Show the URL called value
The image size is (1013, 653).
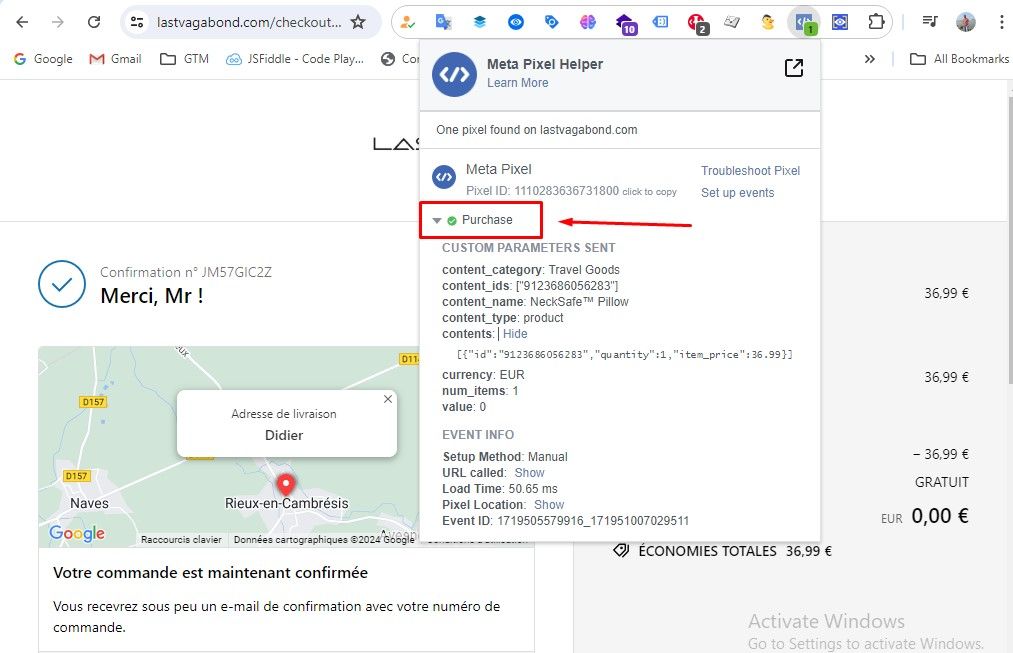529,473
